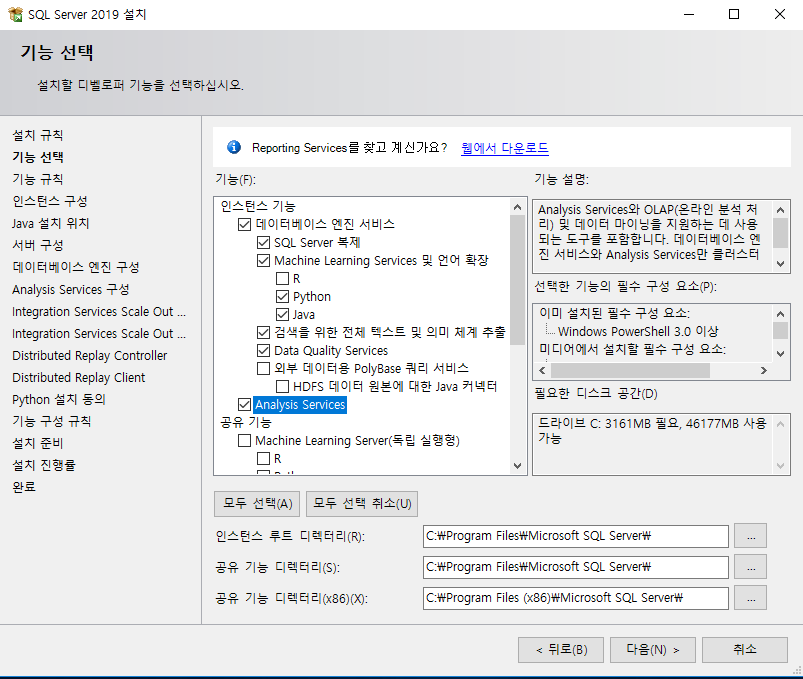
Task: Select 기능 구성 규칙 step
Action: click(x=52, y=421)
